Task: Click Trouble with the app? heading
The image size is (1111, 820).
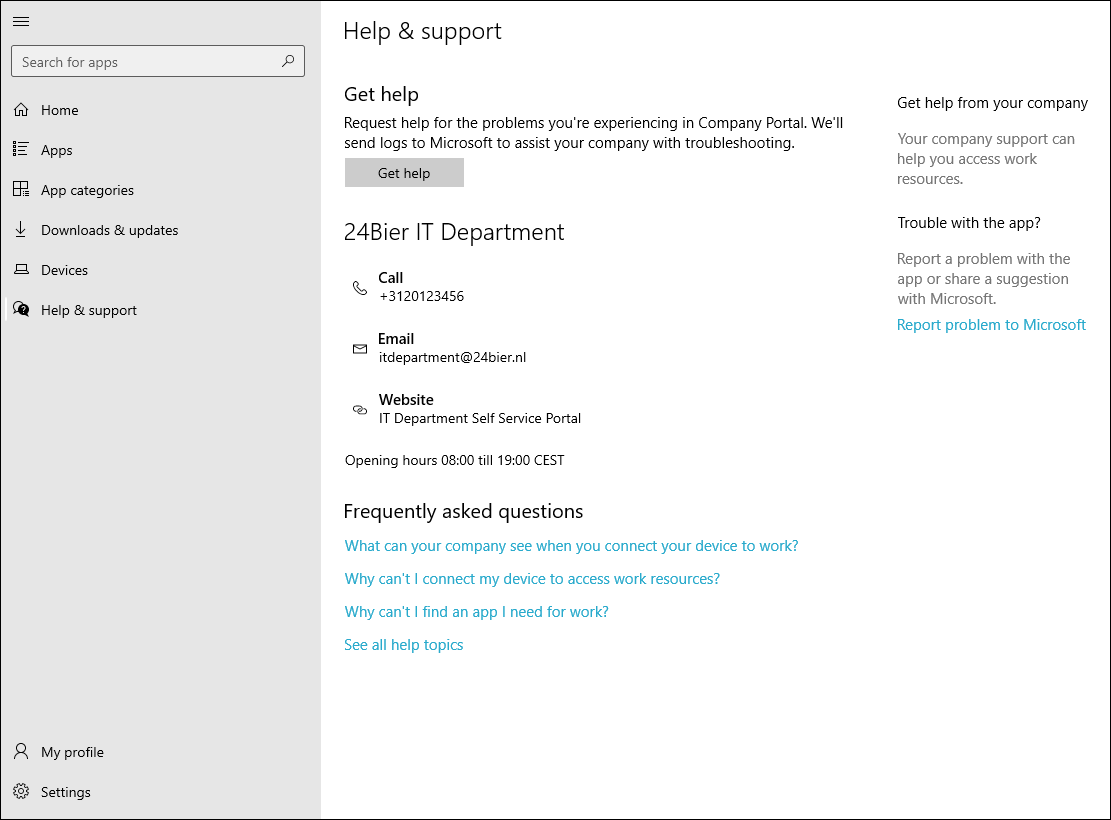Action: pos(969,223)
